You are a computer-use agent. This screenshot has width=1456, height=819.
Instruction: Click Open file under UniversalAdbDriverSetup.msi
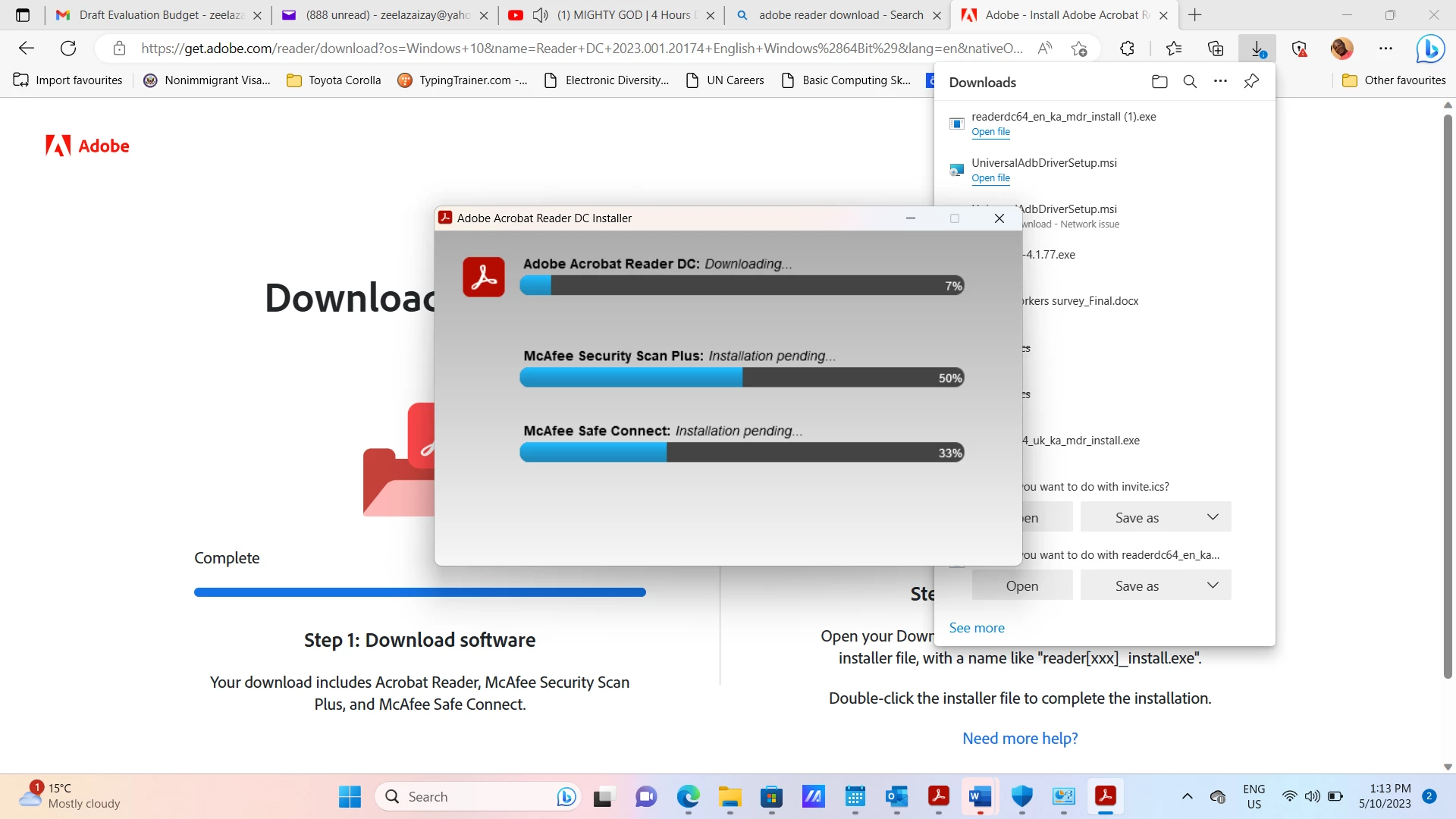click(990, 178)
